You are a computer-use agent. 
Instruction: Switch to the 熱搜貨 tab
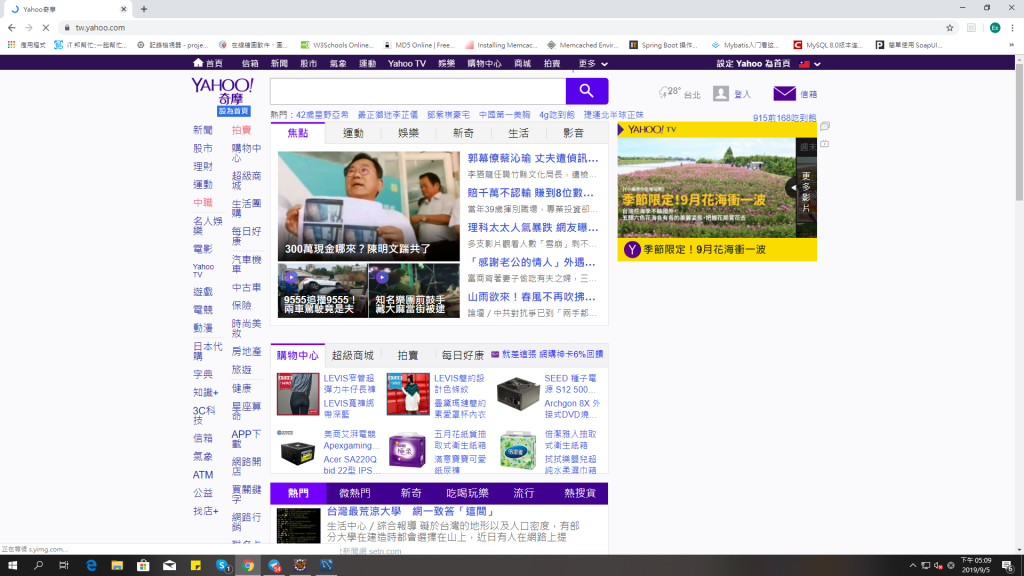click(580, 493)
